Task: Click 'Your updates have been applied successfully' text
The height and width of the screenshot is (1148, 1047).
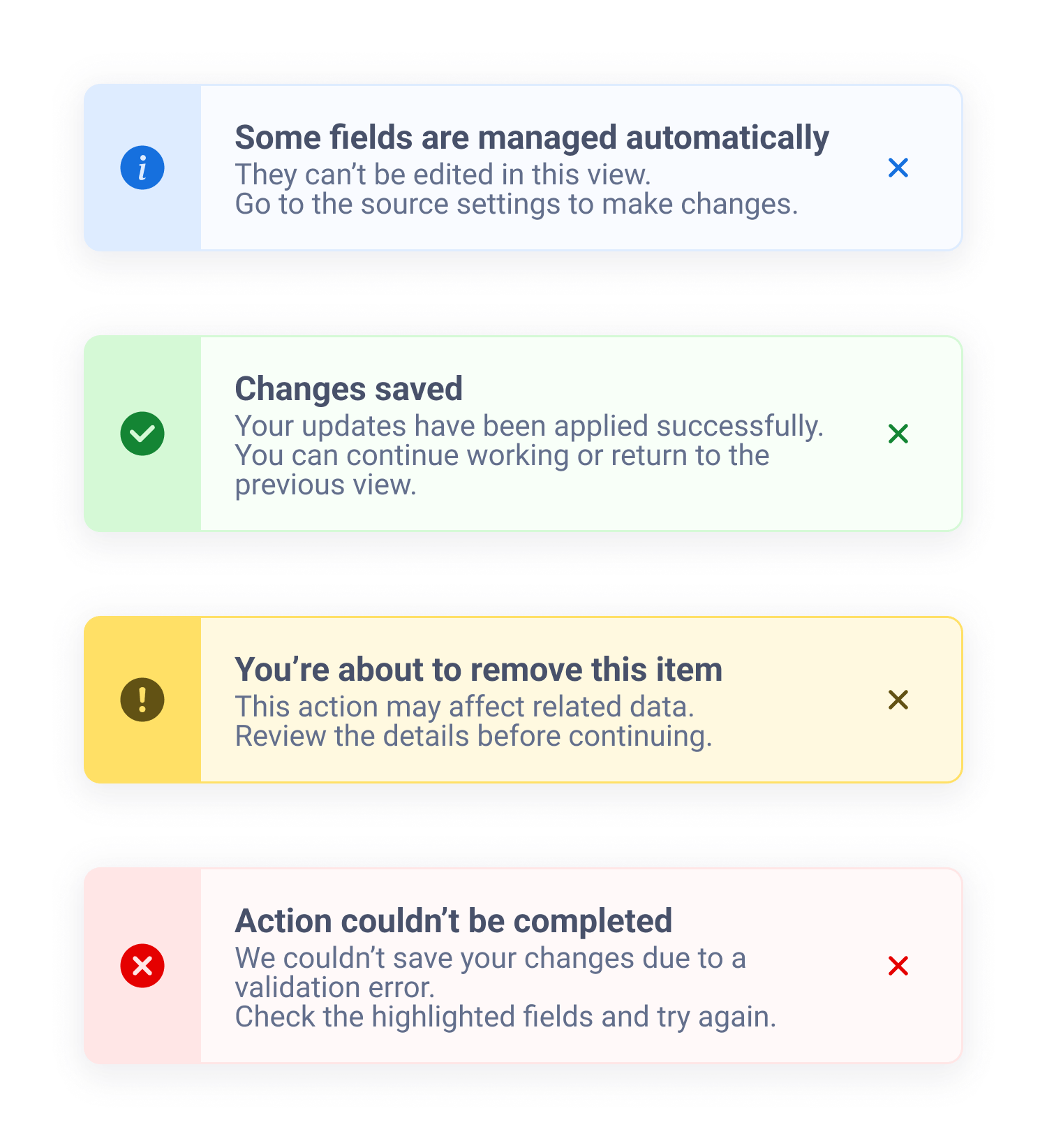Action: (528, 426)
